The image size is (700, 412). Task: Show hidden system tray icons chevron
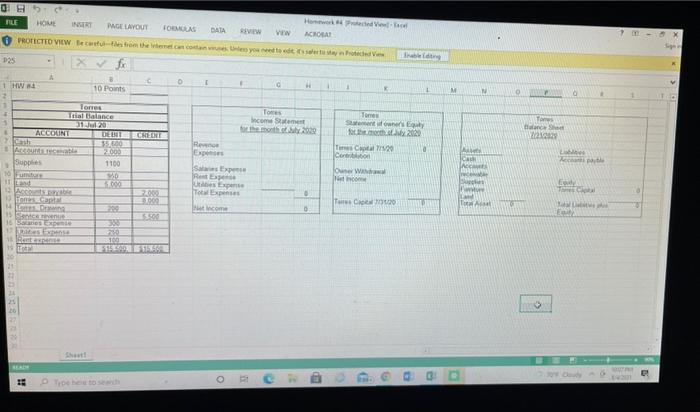click(592, 374)
